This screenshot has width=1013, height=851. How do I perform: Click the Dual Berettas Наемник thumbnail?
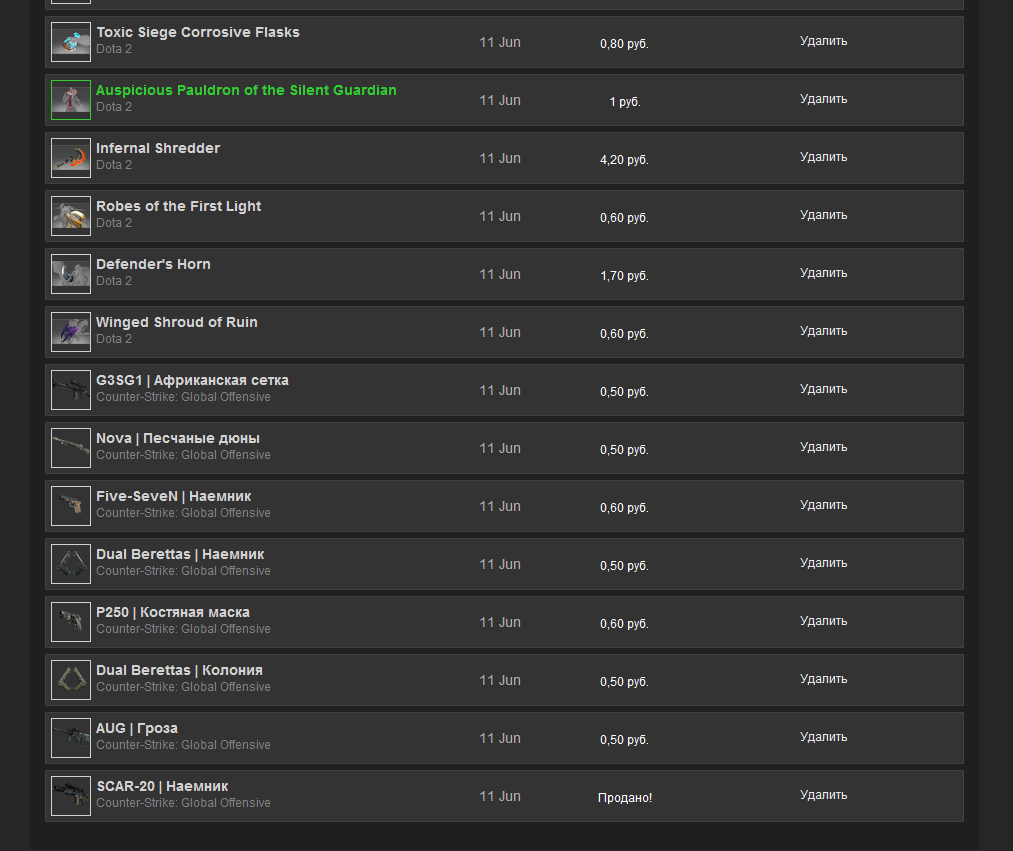point(71,564)
